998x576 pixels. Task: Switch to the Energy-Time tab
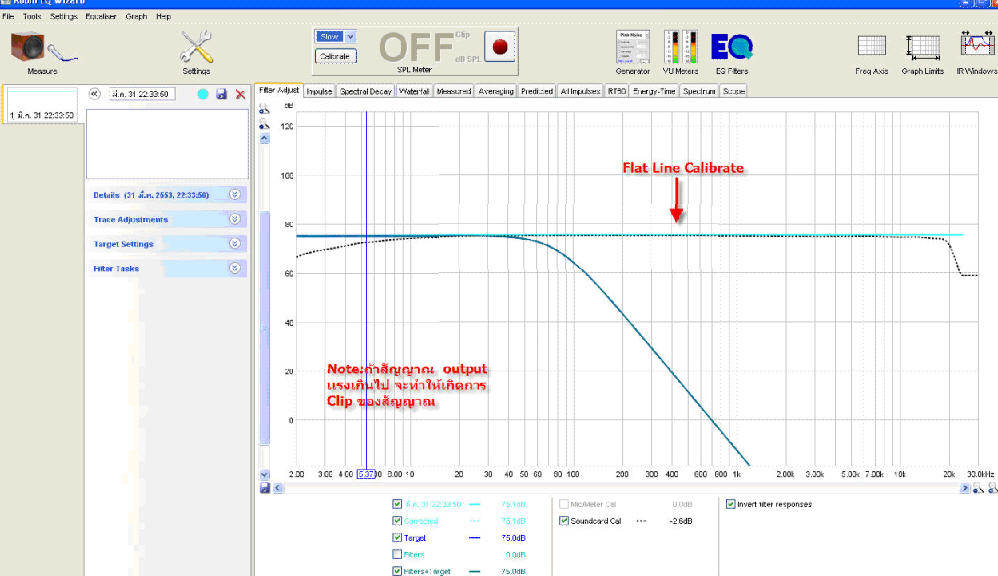tap(654, 92)
